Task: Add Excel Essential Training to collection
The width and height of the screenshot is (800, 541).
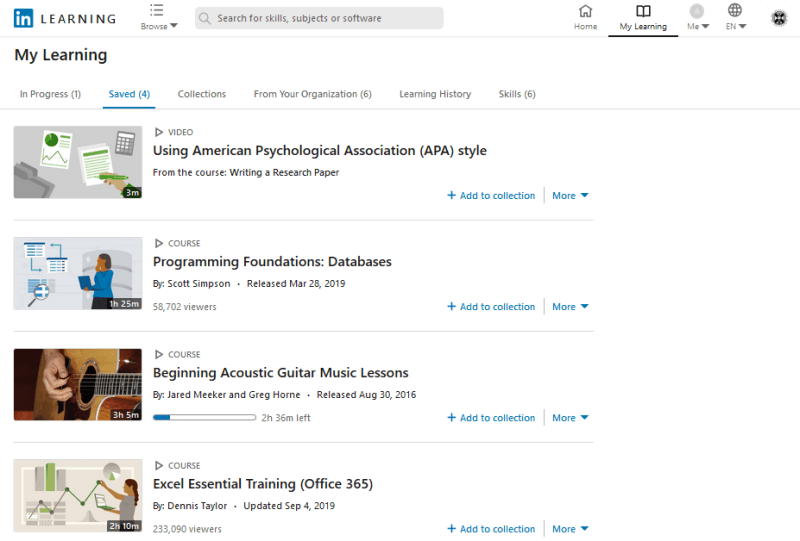Action: 491,529
